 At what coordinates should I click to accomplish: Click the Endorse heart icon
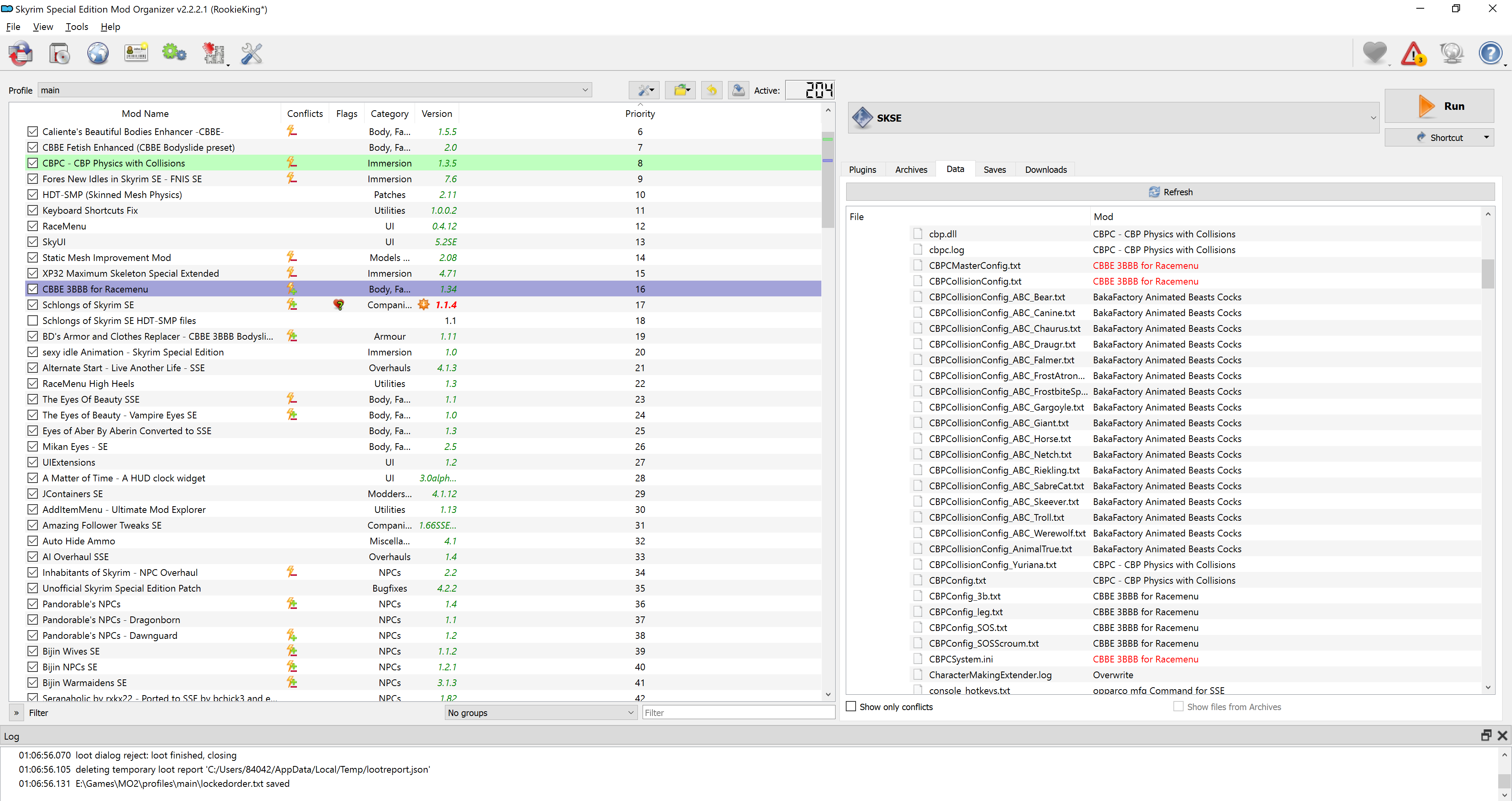[1375, 54]
